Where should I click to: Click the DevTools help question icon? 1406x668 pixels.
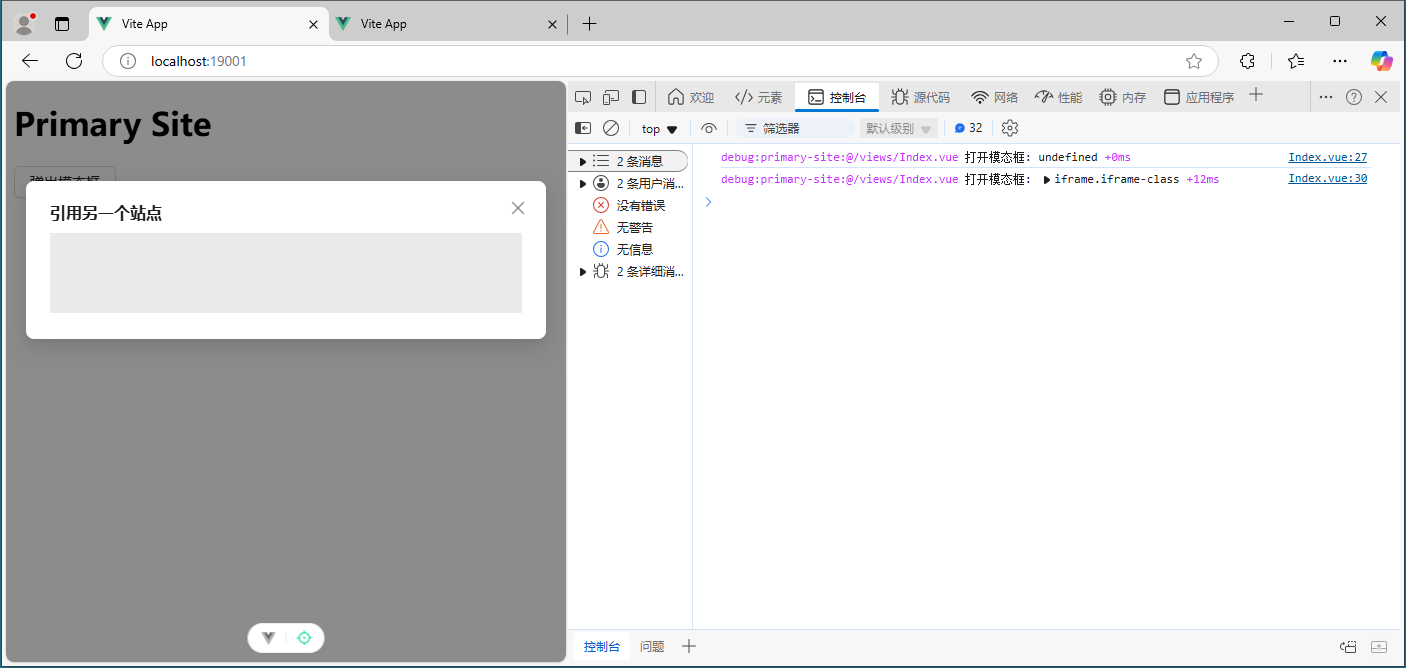click(1354, 97)
